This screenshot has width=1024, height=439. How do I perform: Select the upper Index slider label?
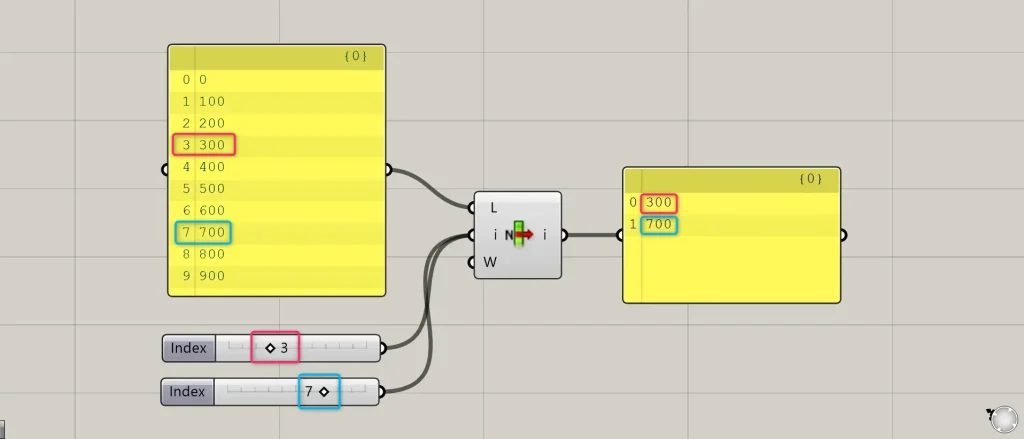(189, 348)
